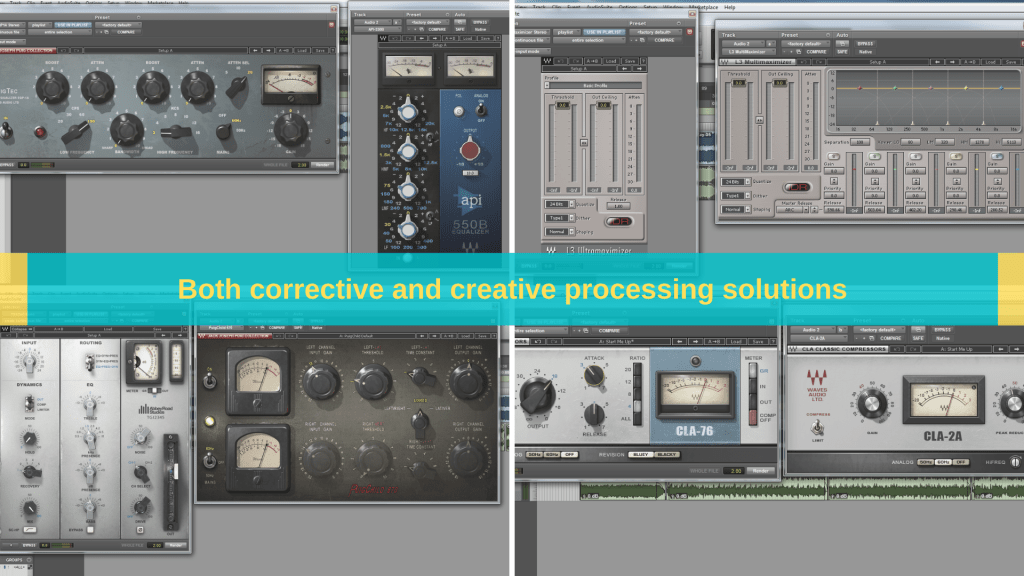1024x576 pixels.
Task: Toggle the BLUEY revision on CLA-76
Action: (x=640, y=455)
